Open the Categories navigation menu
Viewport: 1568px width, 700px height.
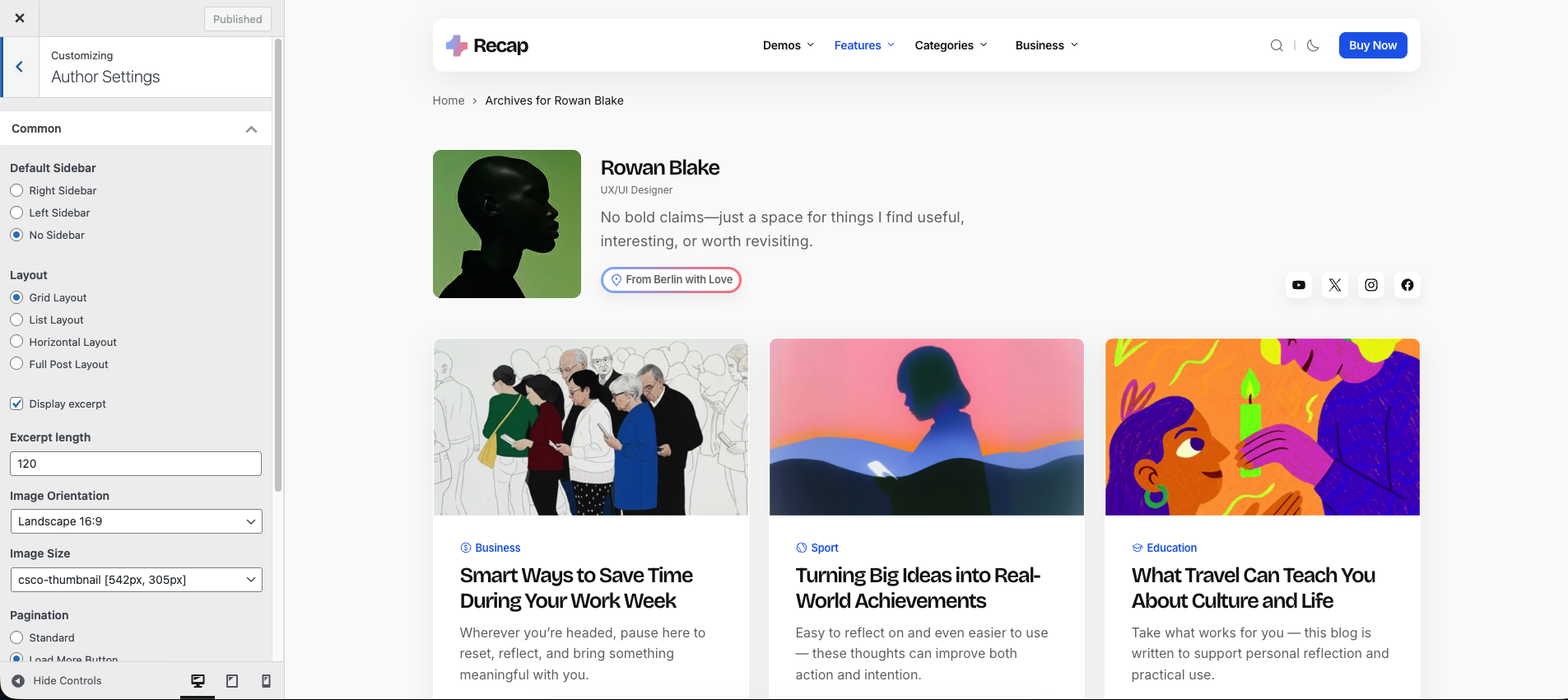coord(951,45)
